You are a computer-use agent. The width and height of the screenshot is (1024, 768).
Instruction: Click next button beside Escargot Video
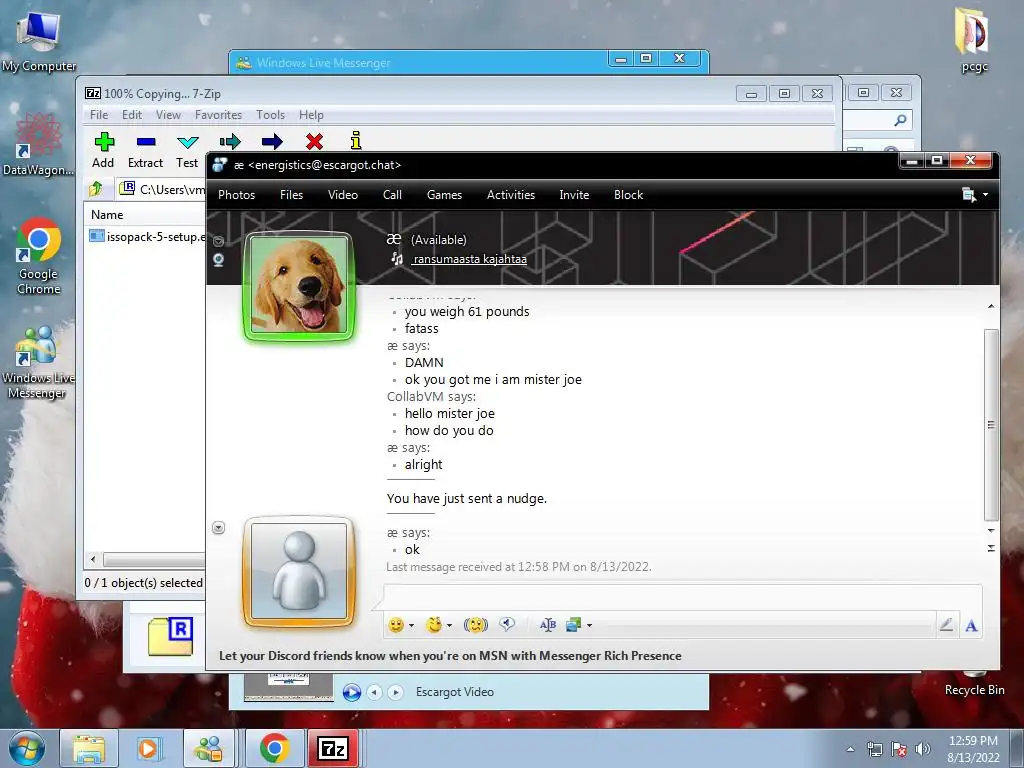395,692
